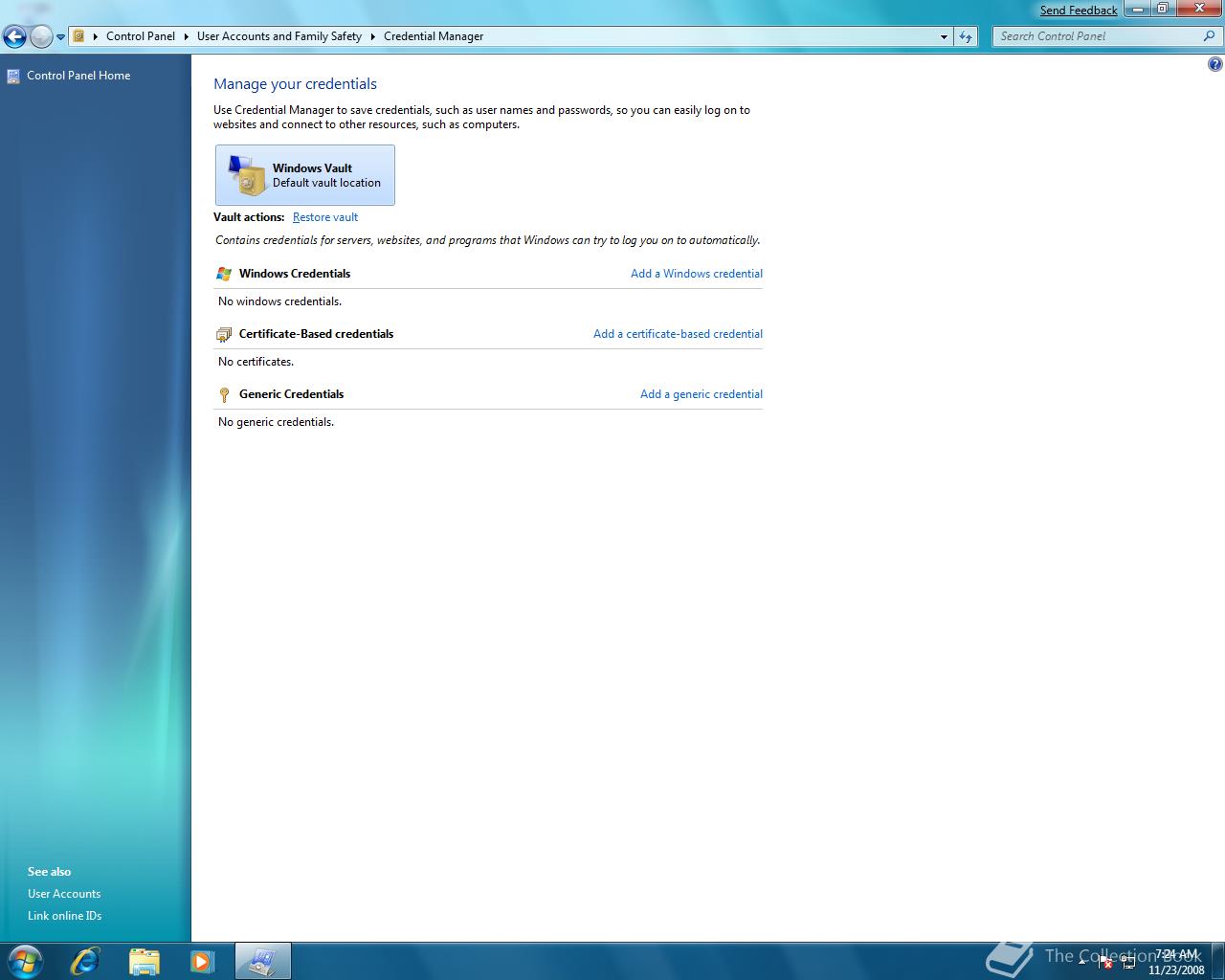
Task: Select Credential Manager breadcrumb
Action: (x=434, y=36)
